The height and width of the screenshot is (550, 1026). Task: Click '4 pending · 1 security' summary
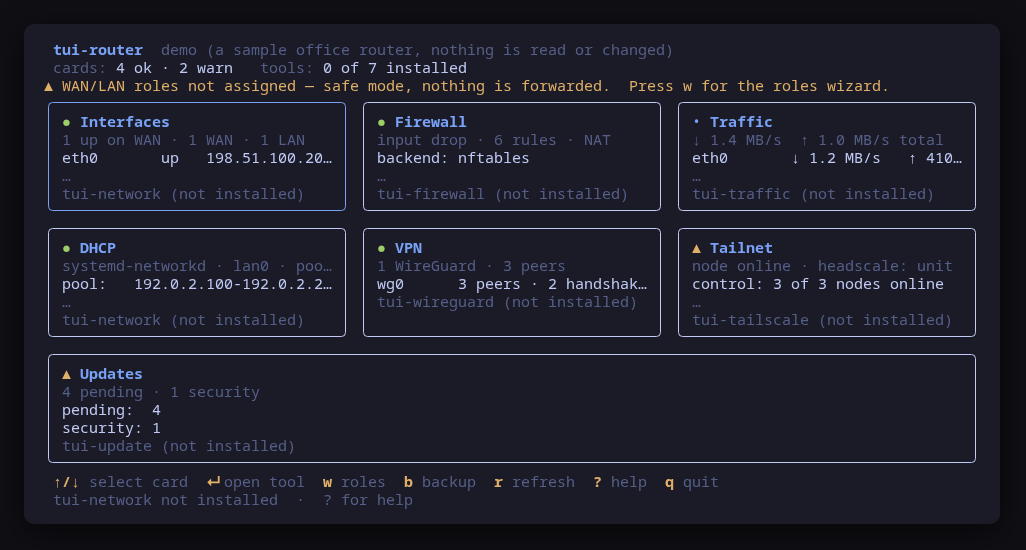pos(161,392)
